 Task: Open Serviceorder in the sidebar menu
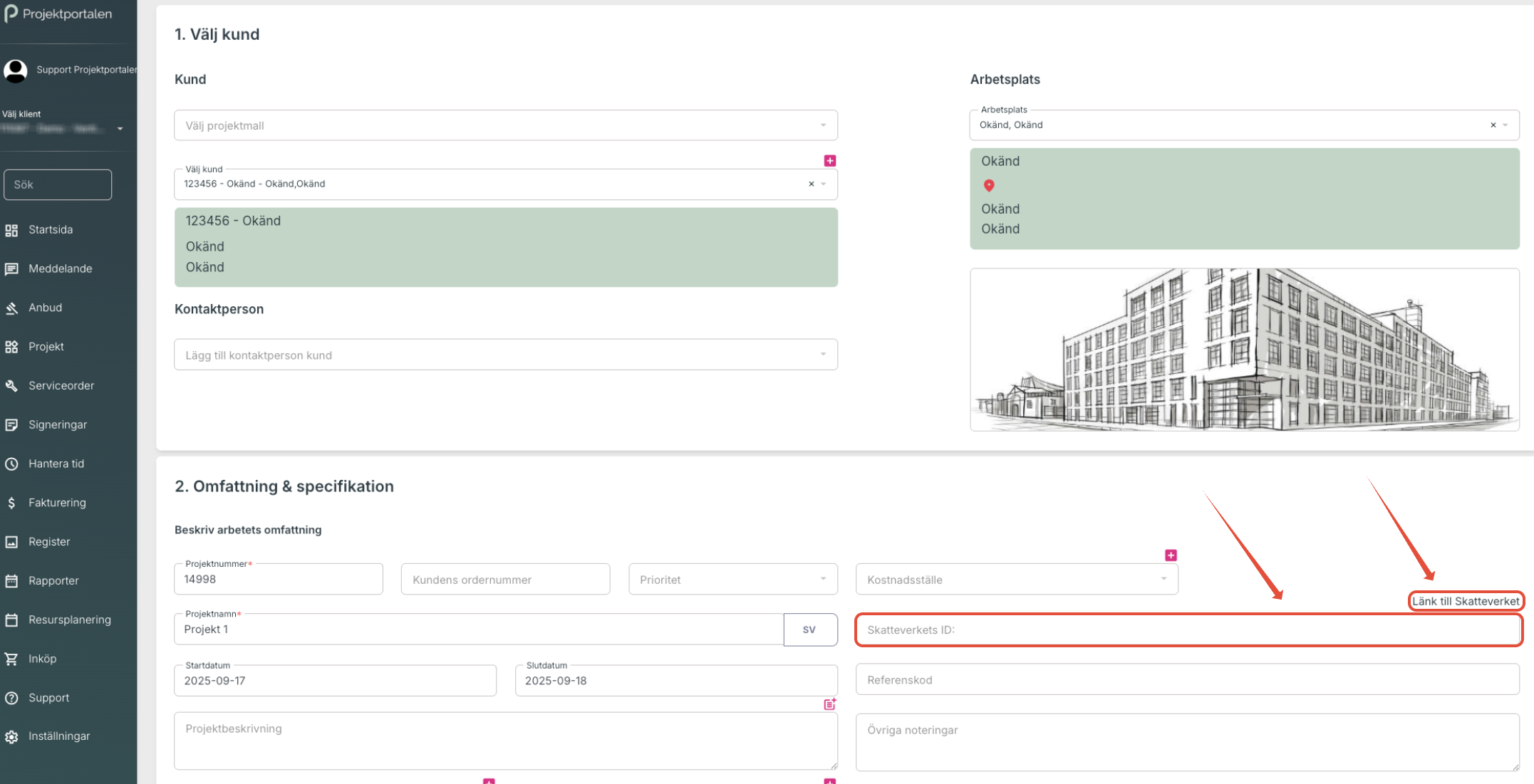[x=61, y=385]
